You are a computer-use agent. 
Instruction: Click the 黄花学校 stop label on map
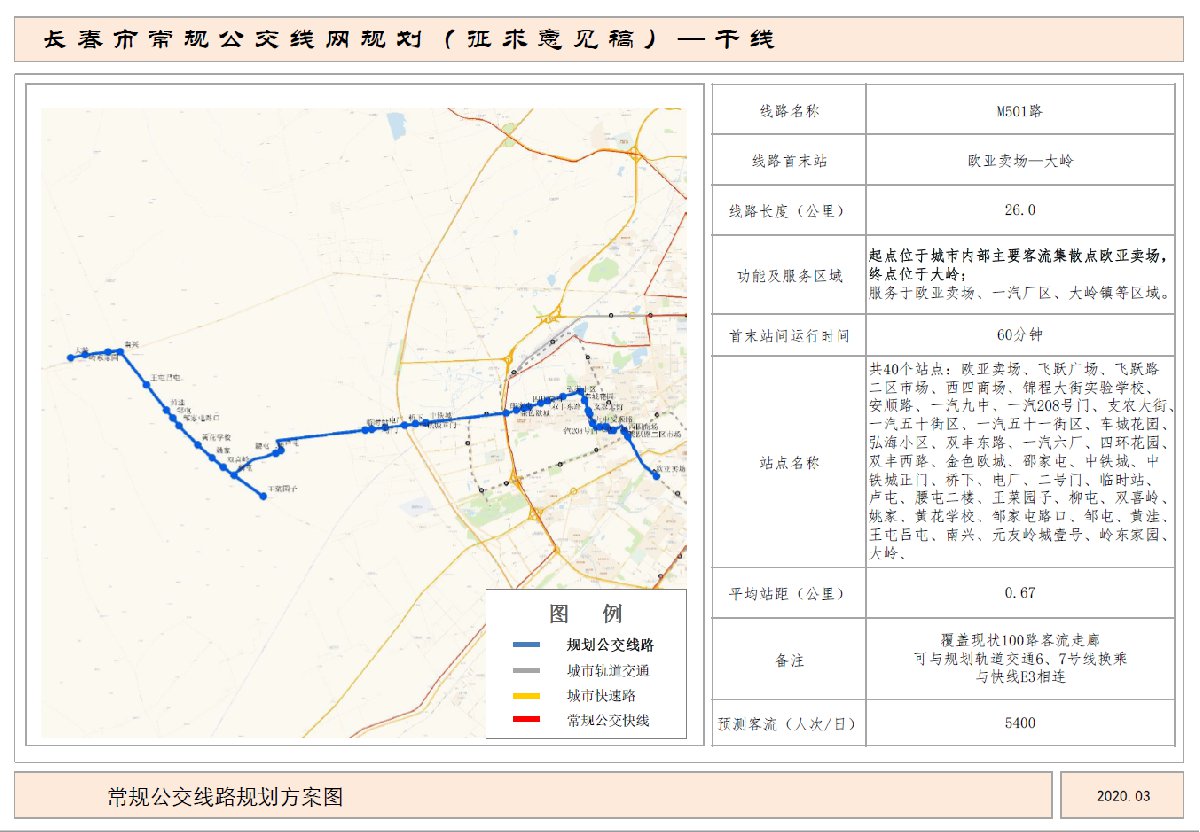[x=217, y=438]
